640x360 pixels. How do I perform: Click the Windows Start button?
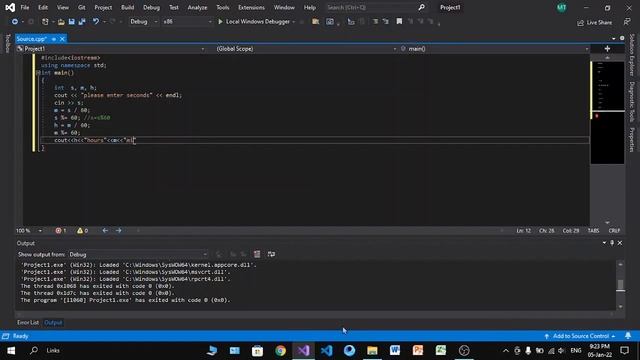pyautogui.click(x=11, y=350)
